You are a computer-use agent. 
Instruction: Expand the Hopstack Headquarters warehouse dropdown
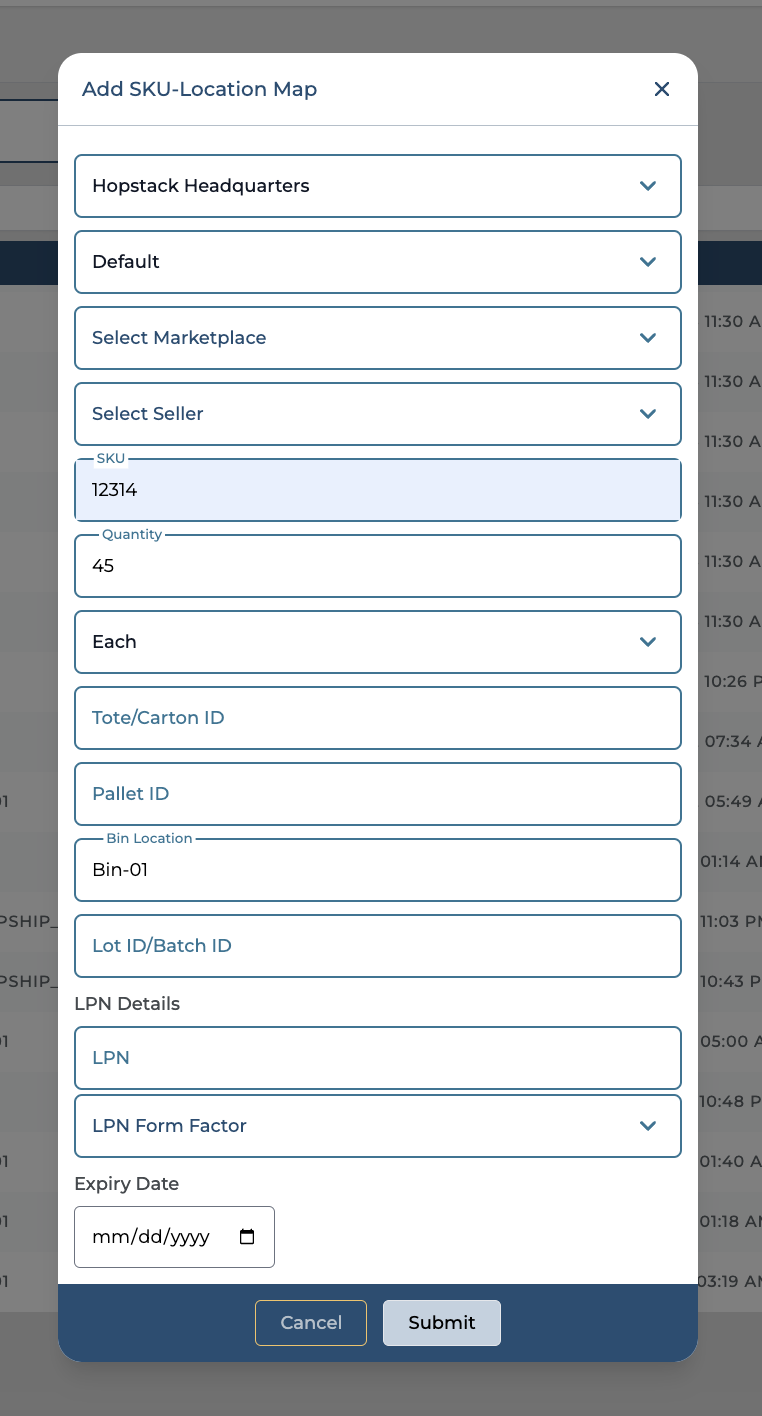(377, 186)
